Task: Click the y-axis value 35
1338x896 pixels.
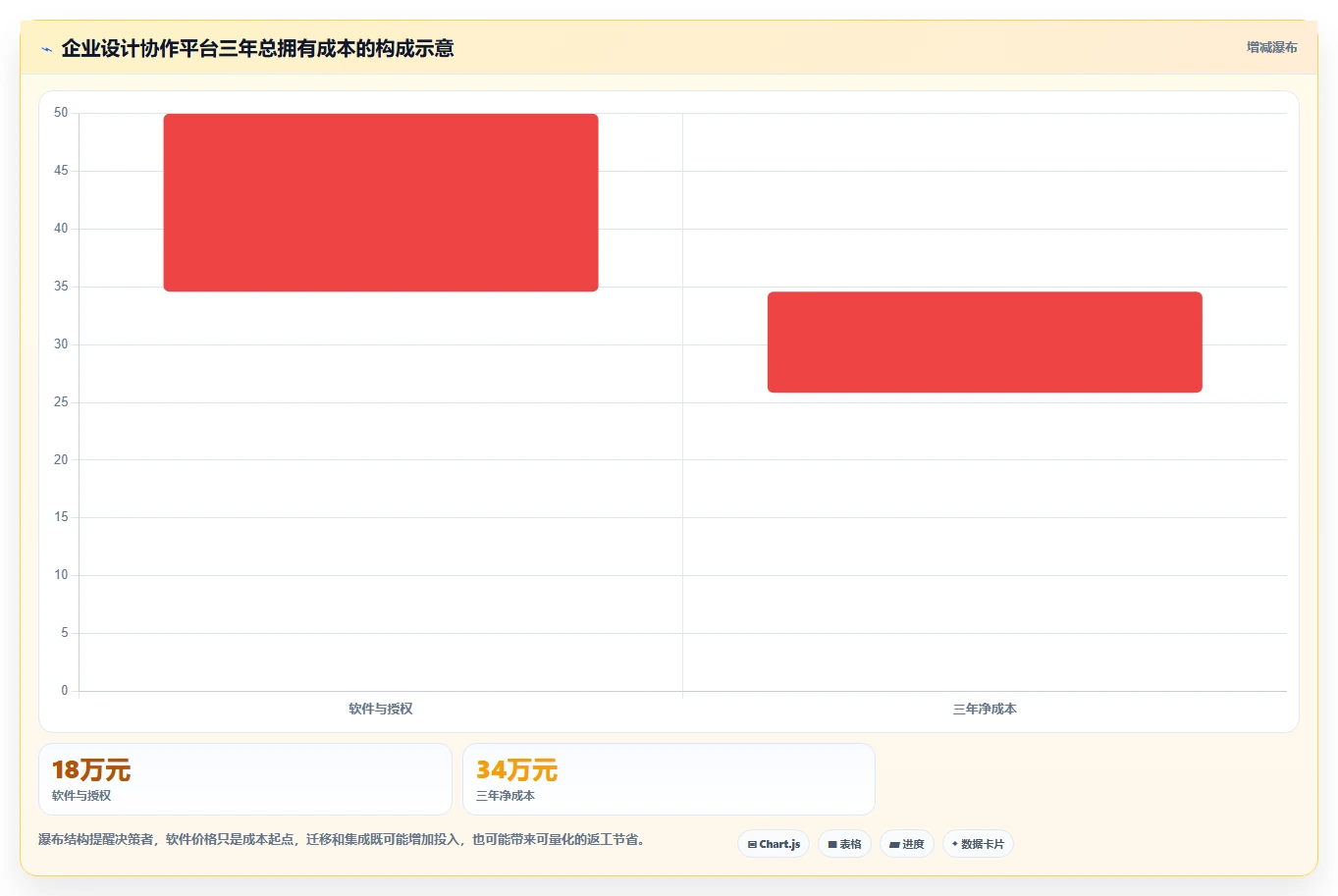Action: click(x=61, y=287)
